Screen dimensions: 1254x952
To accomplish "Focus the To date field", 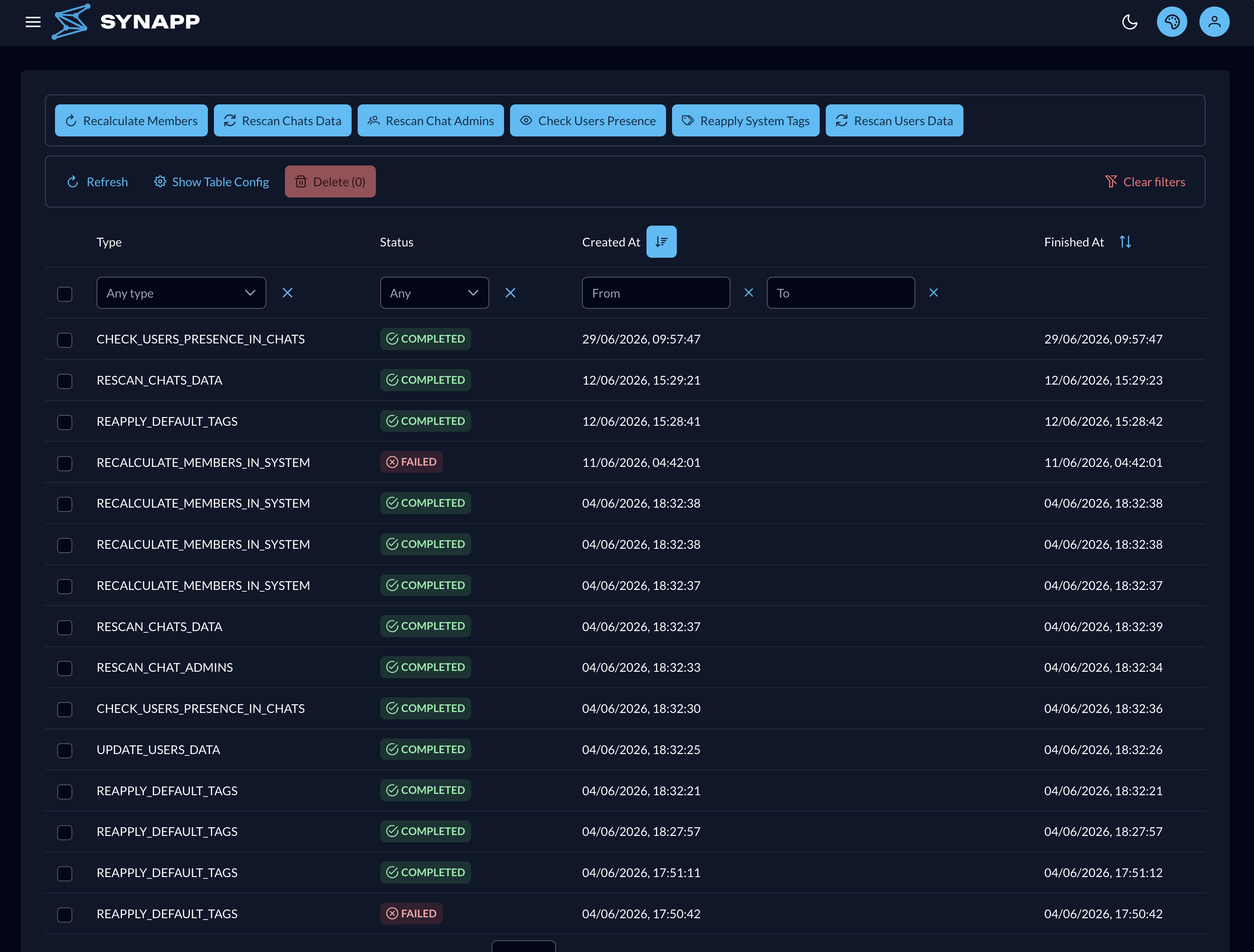I will tap(841, 293).
